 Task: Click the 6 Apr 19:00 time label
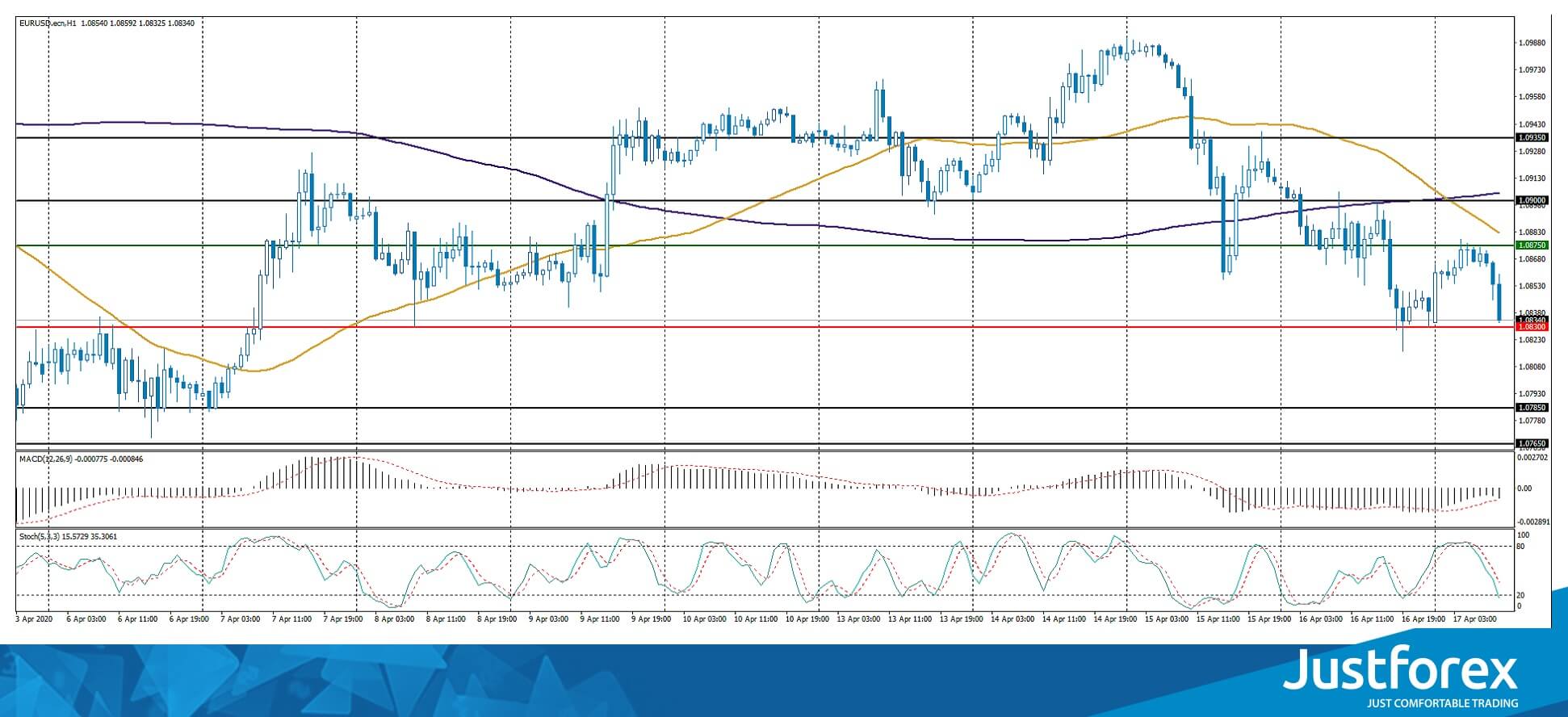point(189,619)
